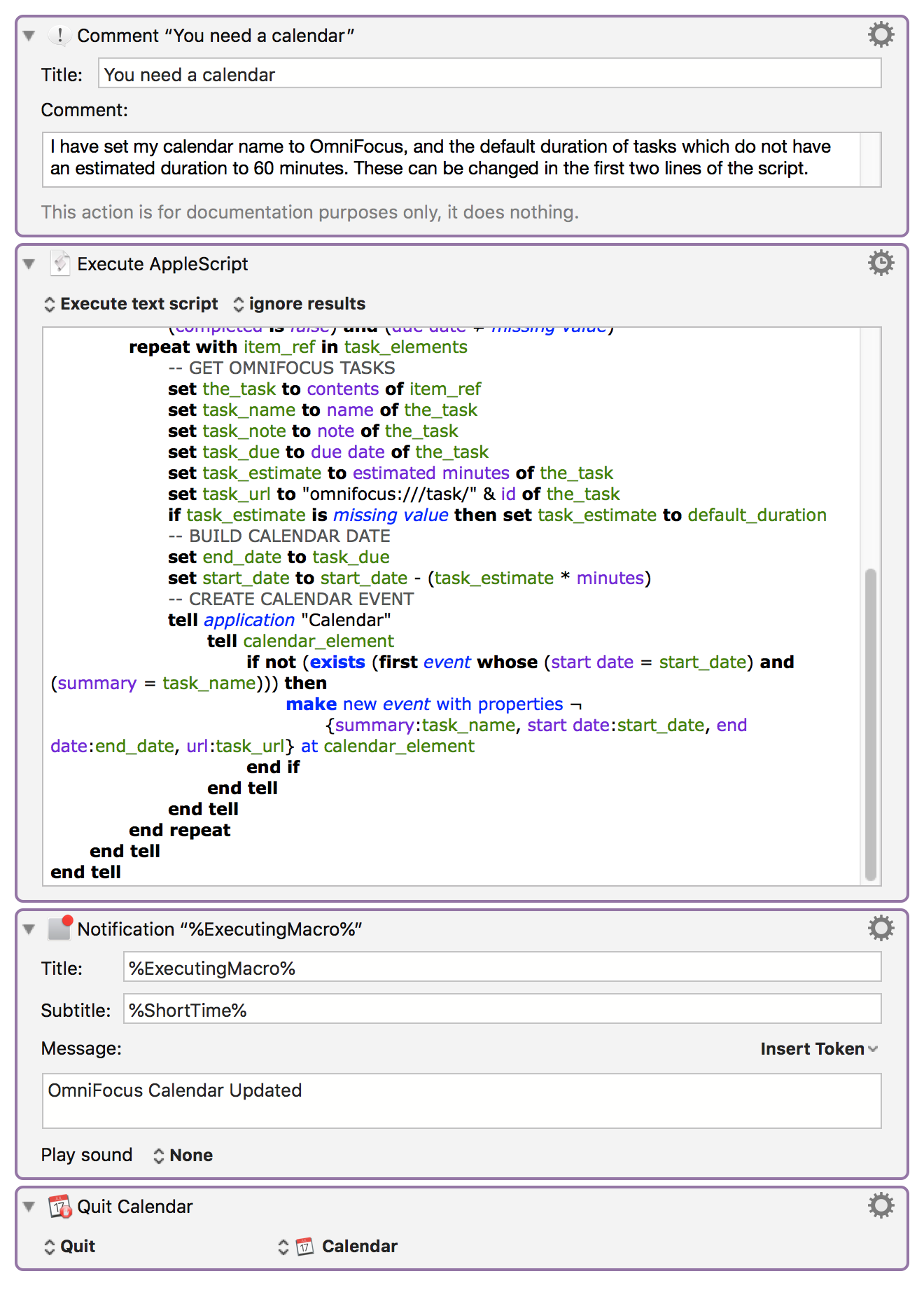The height and width of the screenshot is (1290, 924).
Task: Open the Insert Token menu
Action: point(818,1048)
